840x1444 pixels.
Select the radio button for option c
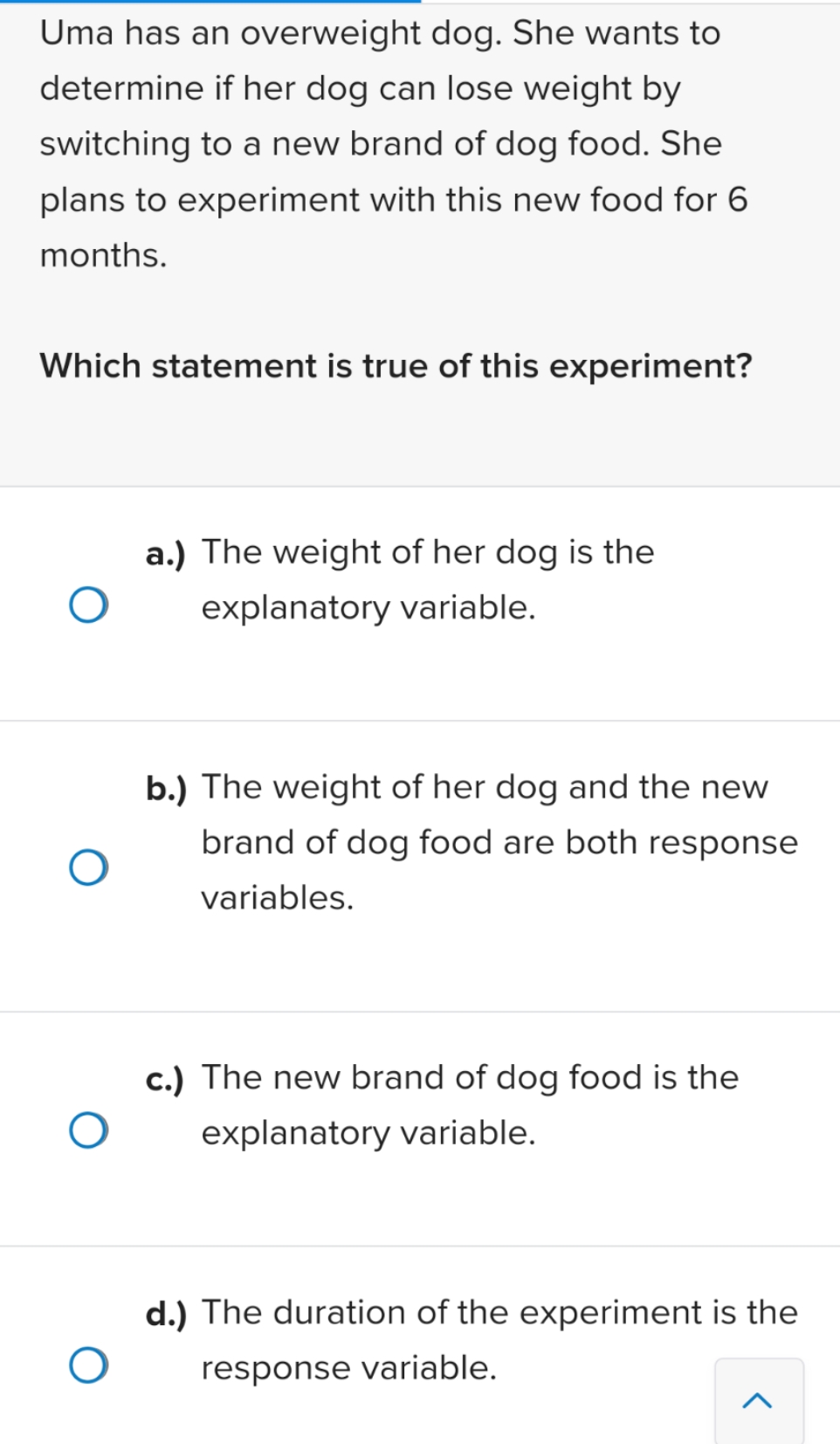pos(88,1130)
